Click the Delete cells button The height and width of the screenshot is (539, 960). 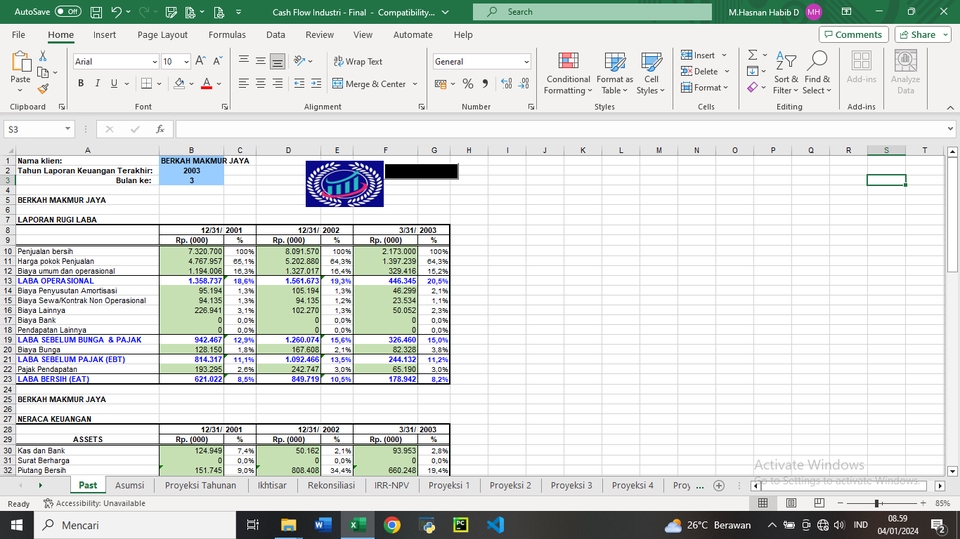click(699, 71)
